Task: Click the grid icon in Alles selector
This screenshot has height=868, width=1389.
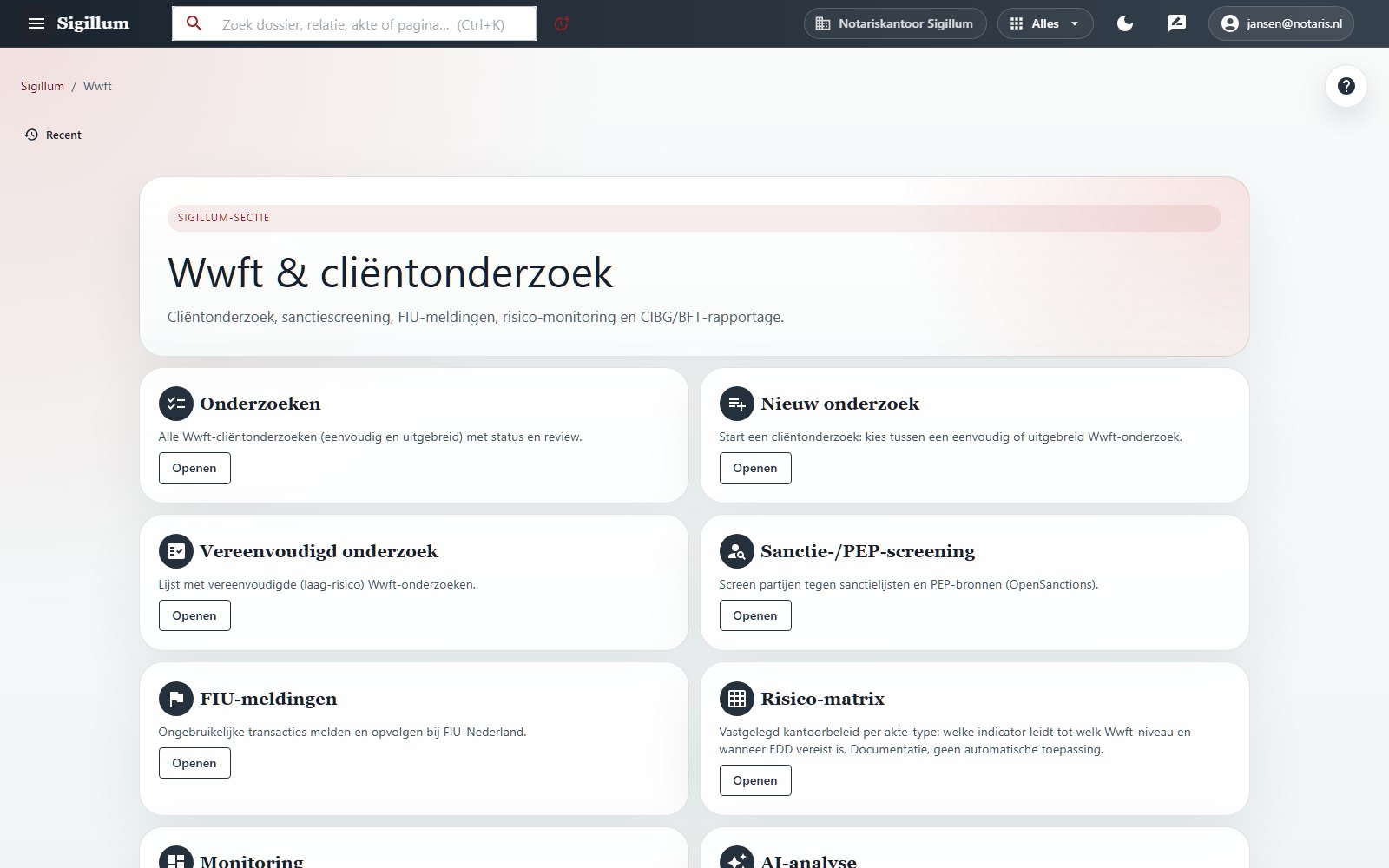Action: pos(1017,23)
